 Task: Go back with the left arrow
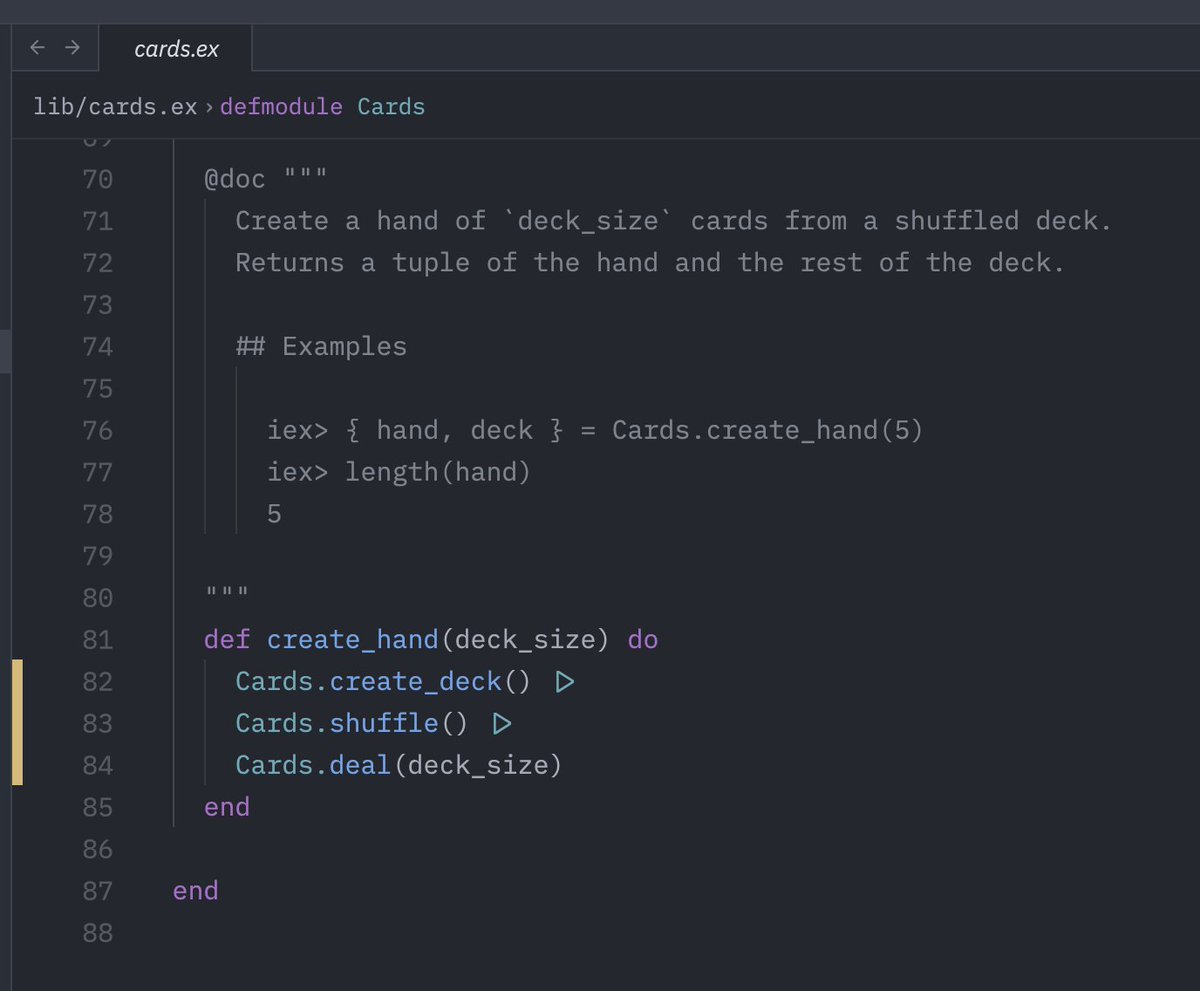click(38, 47)
